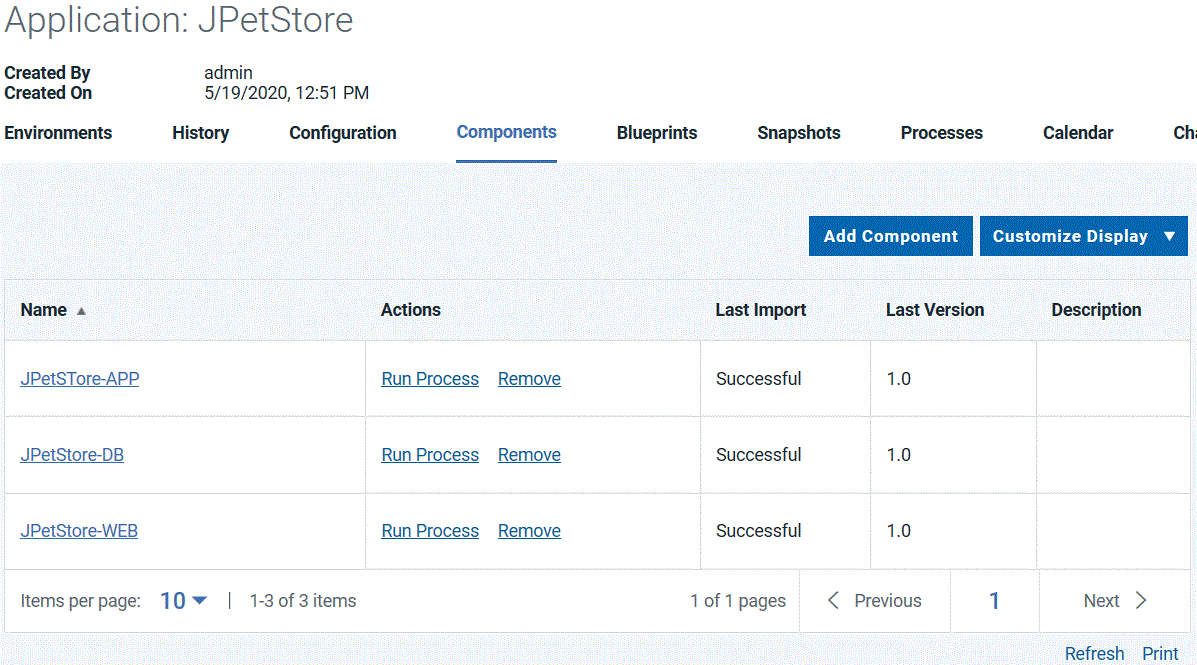1197x665 pixels.
Task: Click the Add Component button
Action: click(x=890, y=236)
